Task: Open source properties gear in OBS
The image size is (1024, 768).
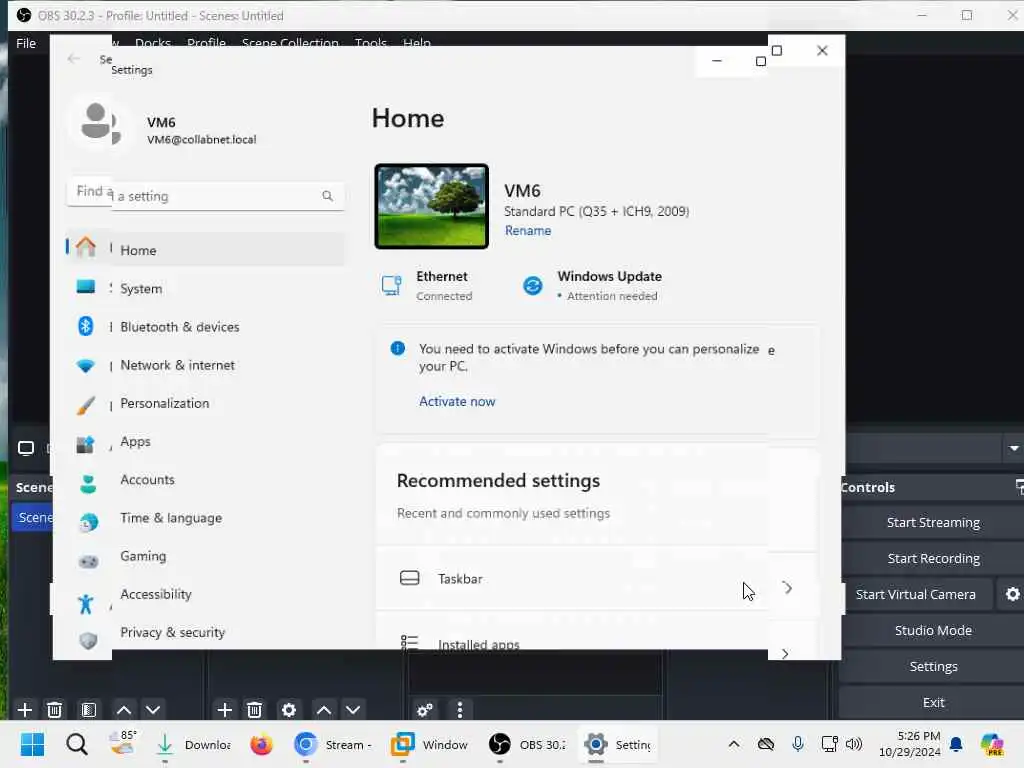Action: point(289,709)
